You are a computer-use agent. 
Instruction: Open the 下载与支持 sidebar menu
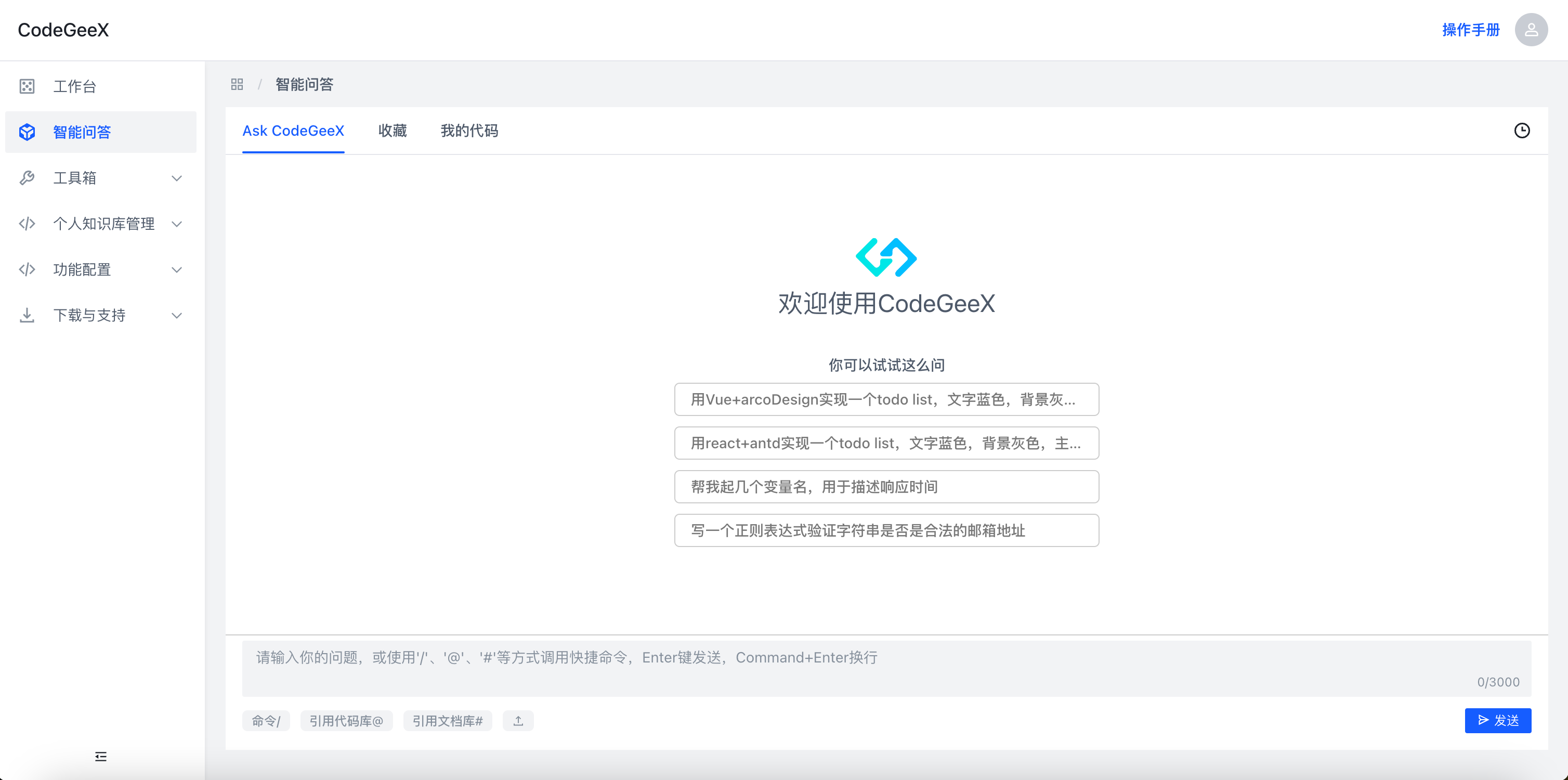pos(100,316)
